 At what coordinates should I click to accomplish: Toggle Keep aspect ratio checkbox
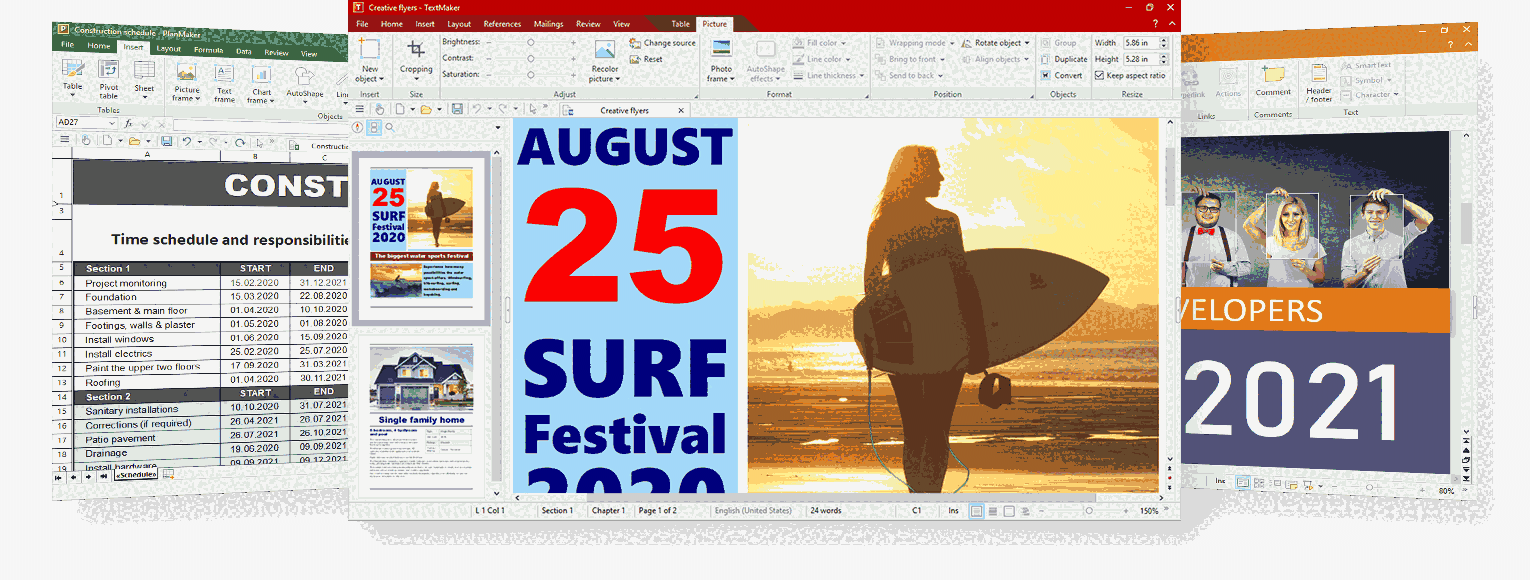pyautogui.click(x=1099, y=75)
